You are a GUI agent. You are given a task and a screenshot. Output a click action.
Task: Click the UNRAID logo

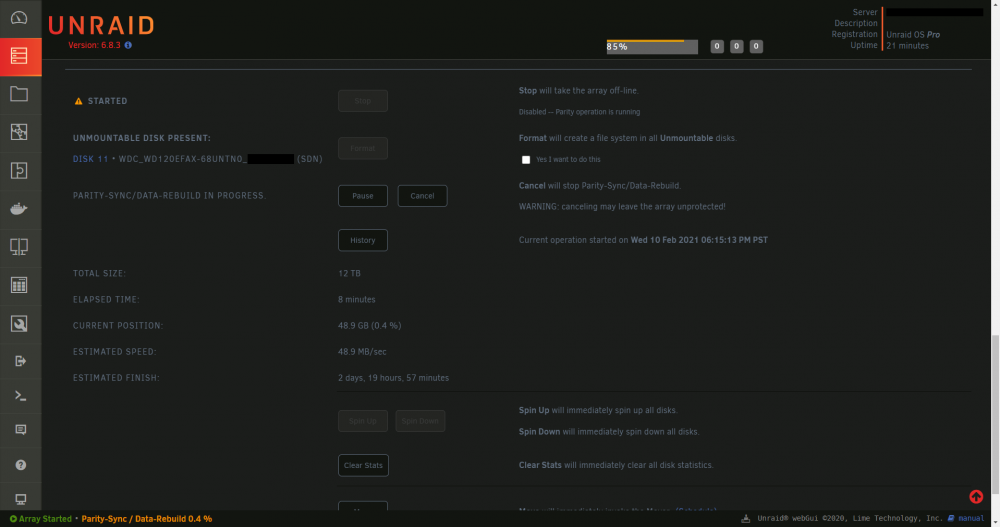(x=101, y=26)
